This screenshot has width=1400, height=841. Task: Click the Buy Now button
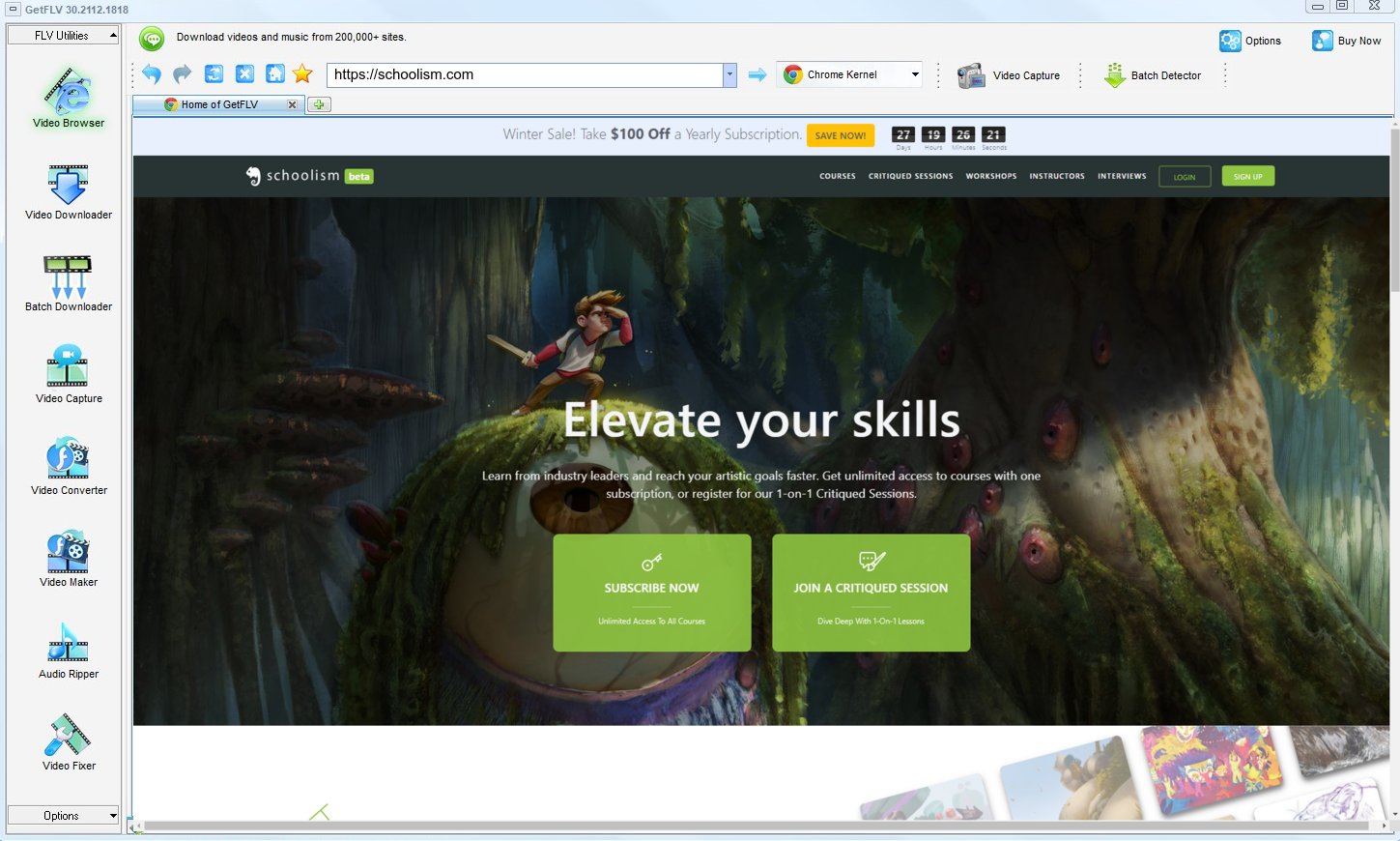tap(1347, 41)
